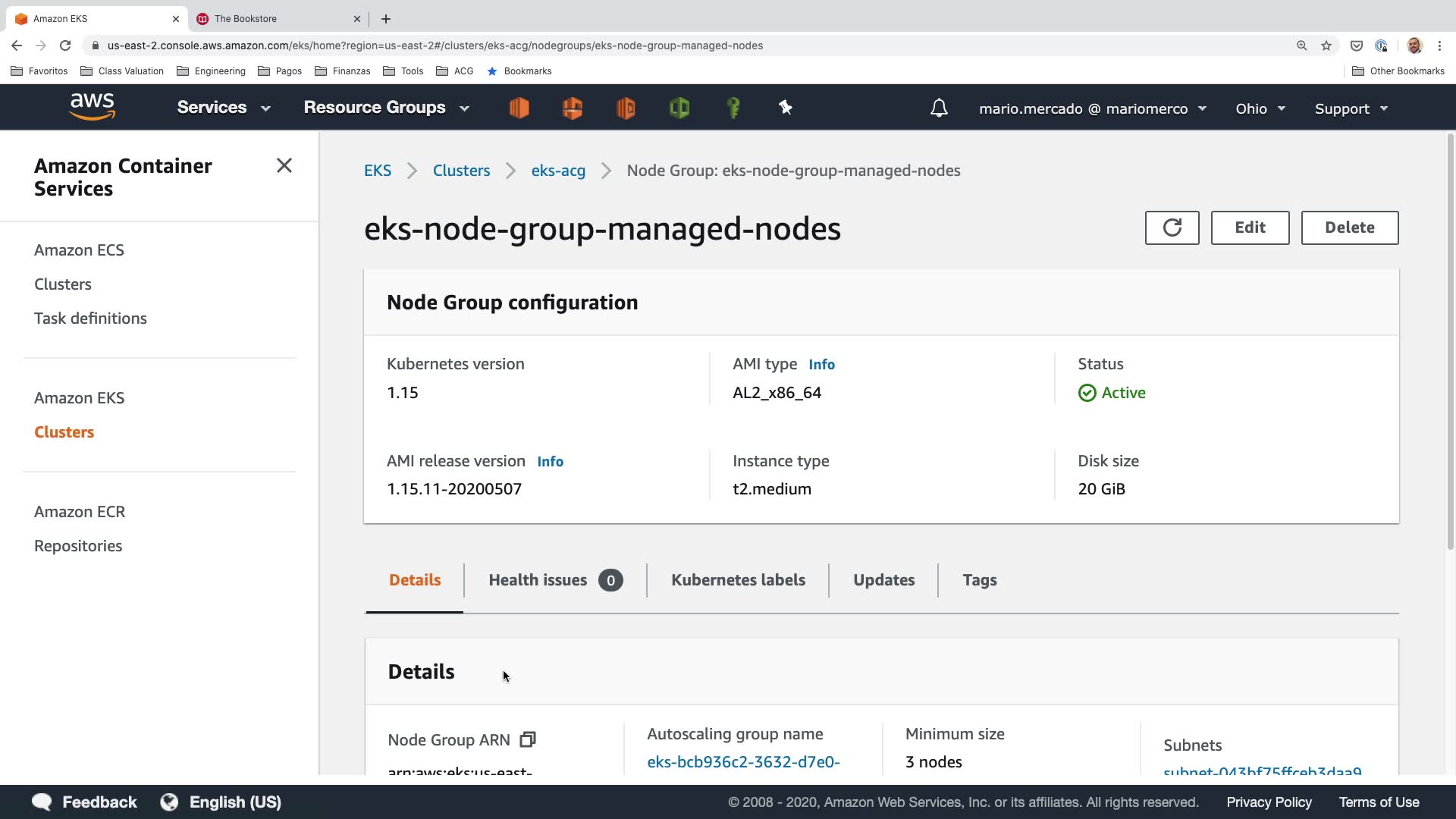Open the first orange service shortcut icon

tap(519, 108)
